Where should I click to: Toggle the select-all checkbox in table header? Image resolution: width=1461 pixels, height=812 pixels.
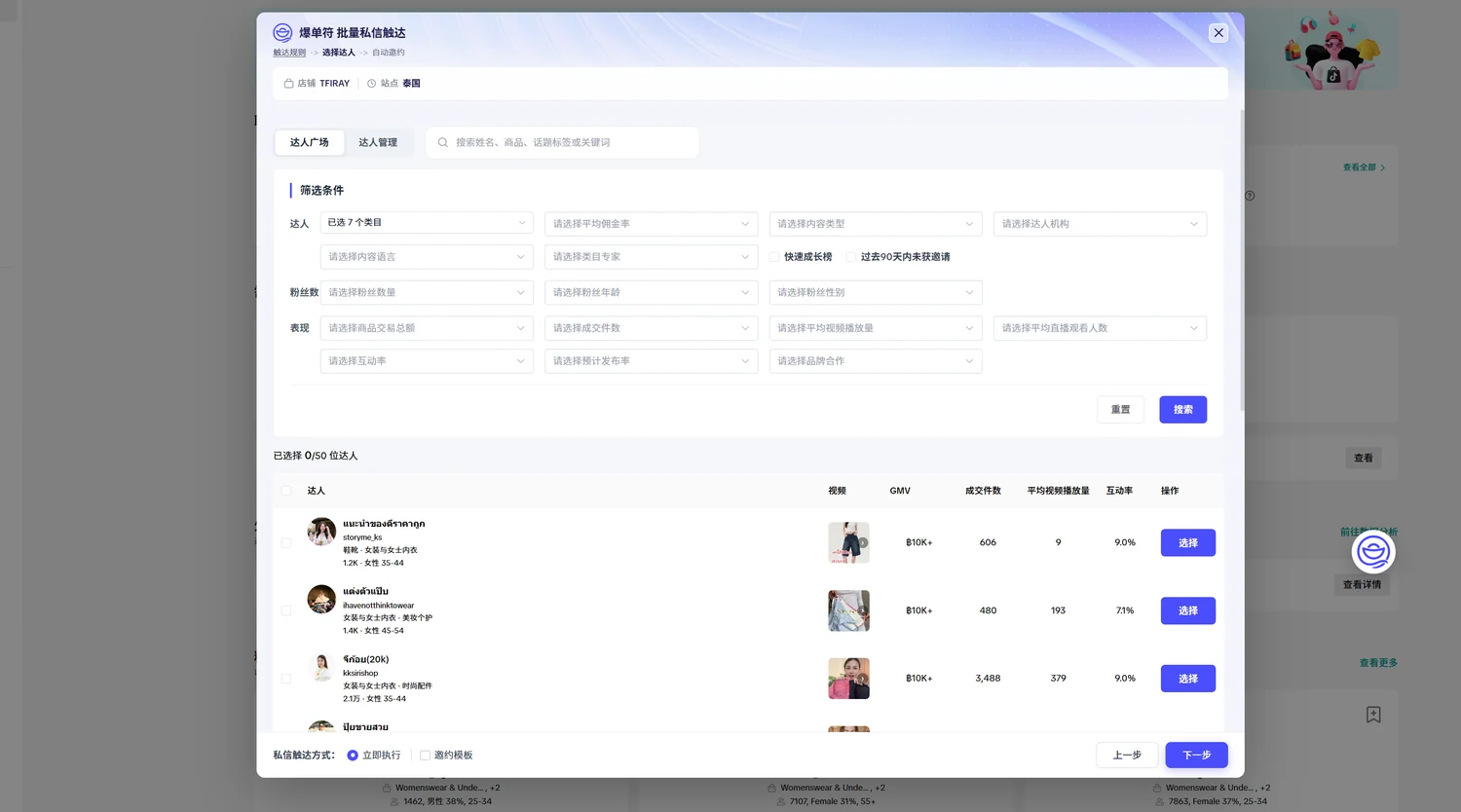(286, 491)
